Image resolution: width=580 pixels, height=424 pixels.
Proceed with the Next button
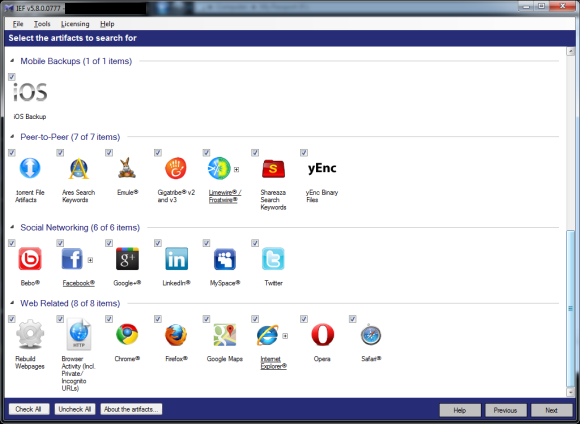551,410
